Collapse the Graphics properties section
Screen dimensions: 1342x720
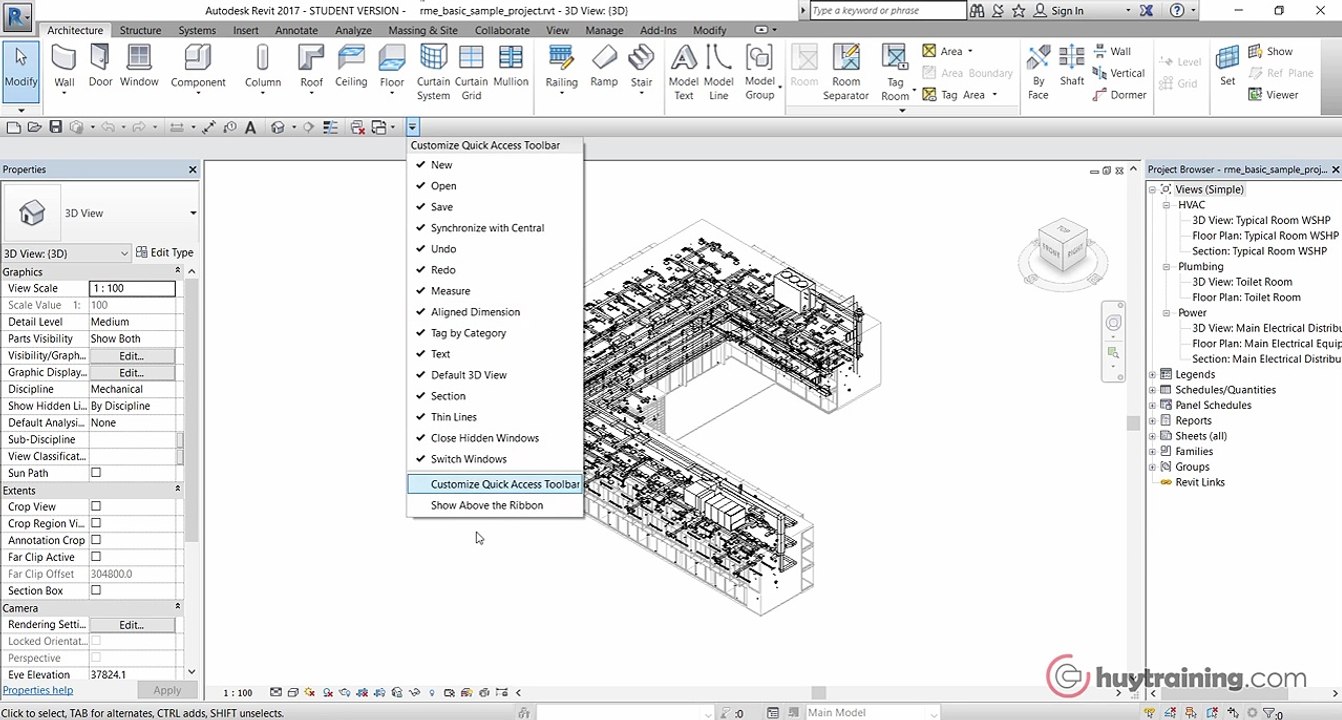(178, 271)
